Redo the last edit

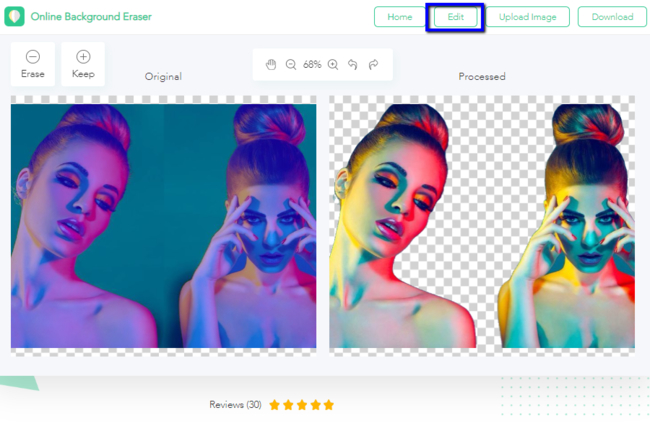374,65
